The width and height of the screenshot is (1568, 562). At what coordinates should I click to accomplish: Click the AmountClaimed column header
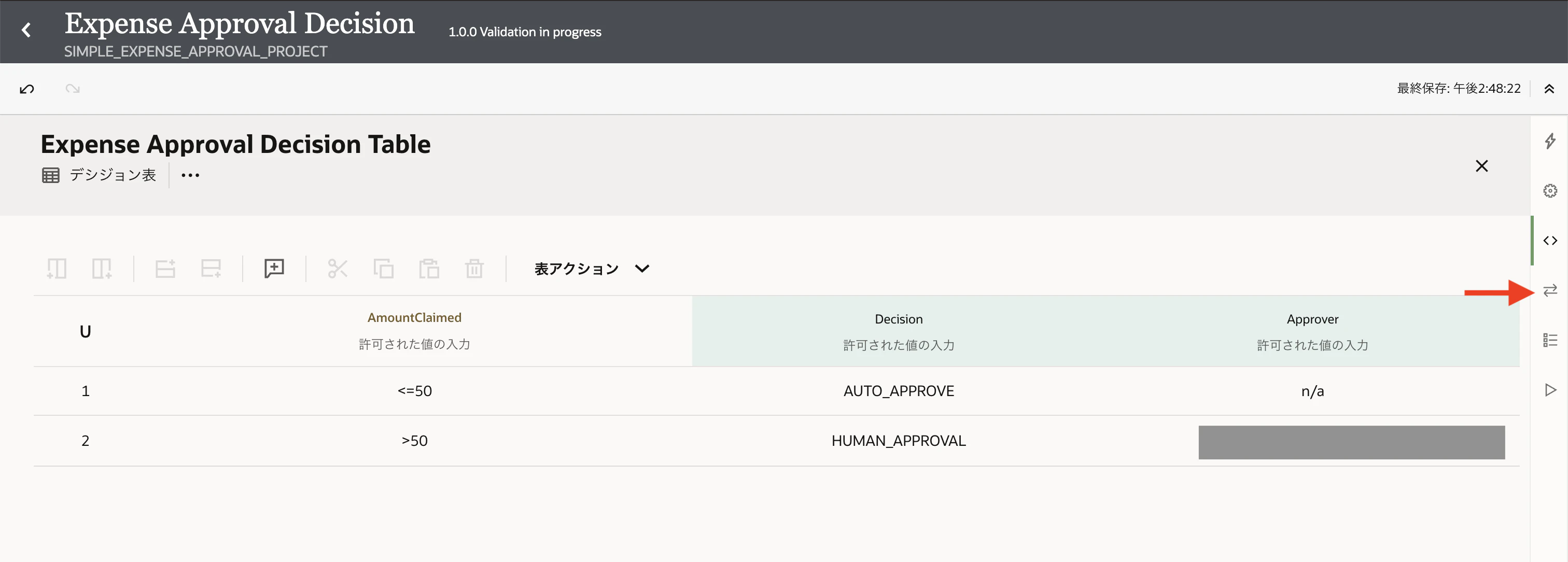(x=414, y=317)
